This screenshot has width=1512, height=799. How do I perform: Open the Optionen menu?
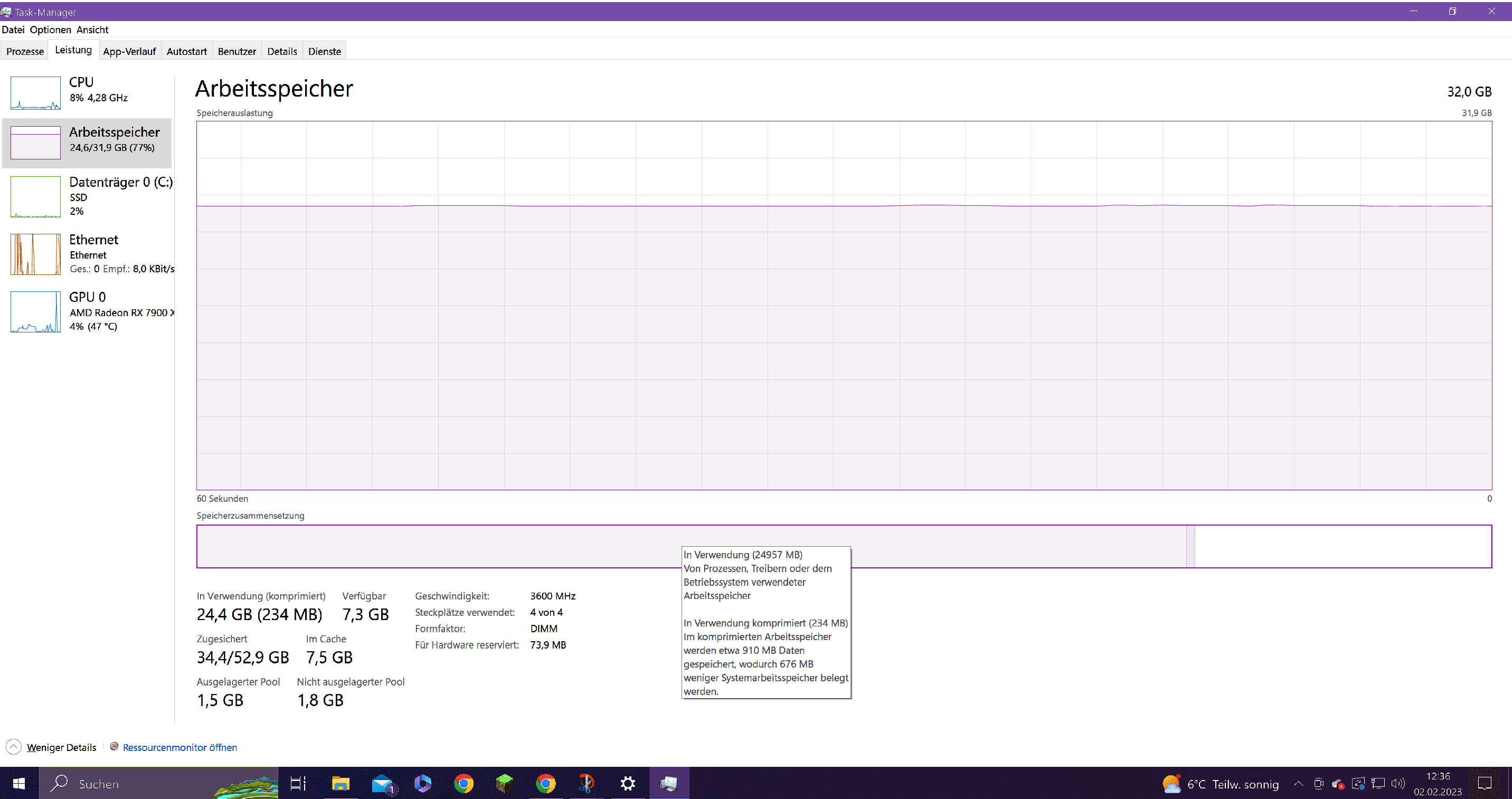click(x=50, y=30)
